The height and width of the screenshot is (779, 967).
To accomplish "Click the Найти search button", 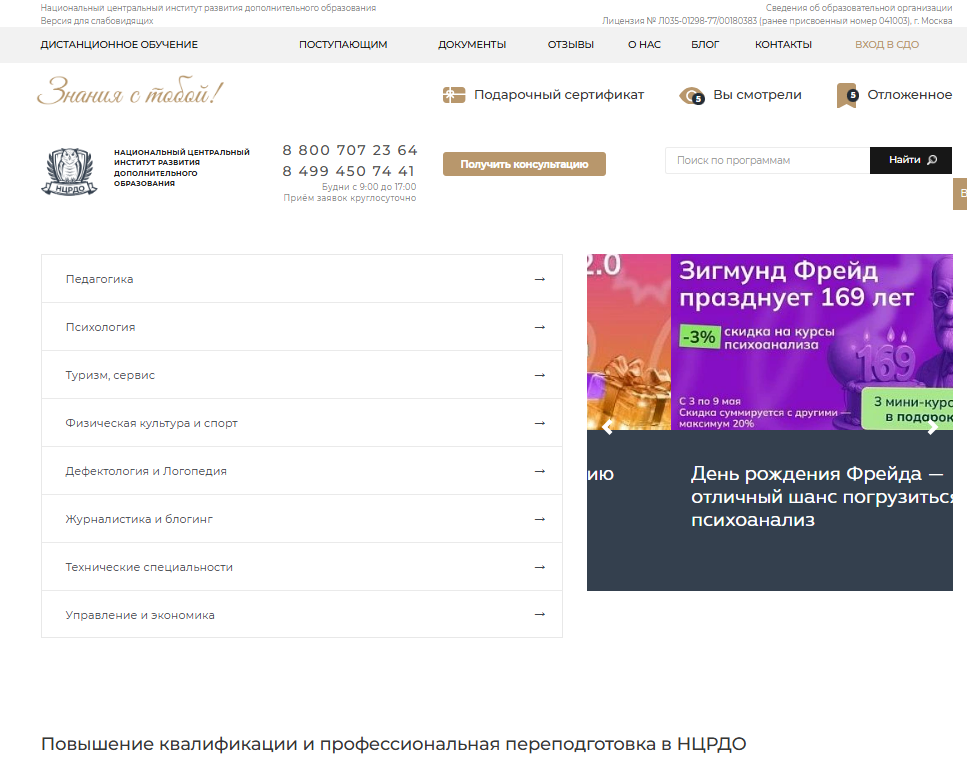I will 910,160.
